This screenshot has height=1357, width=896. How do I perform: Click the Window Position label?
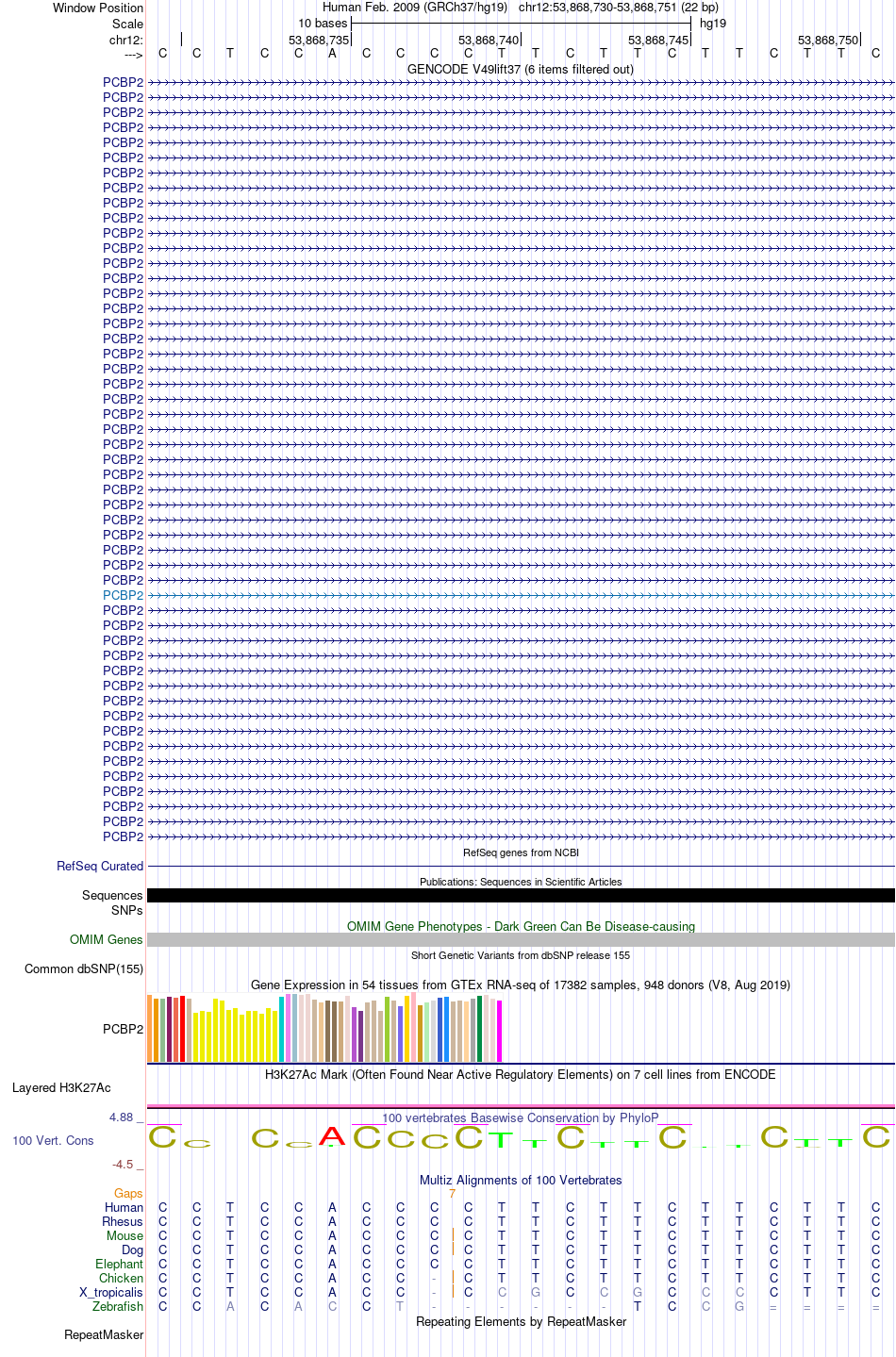(x=98, y=8)
